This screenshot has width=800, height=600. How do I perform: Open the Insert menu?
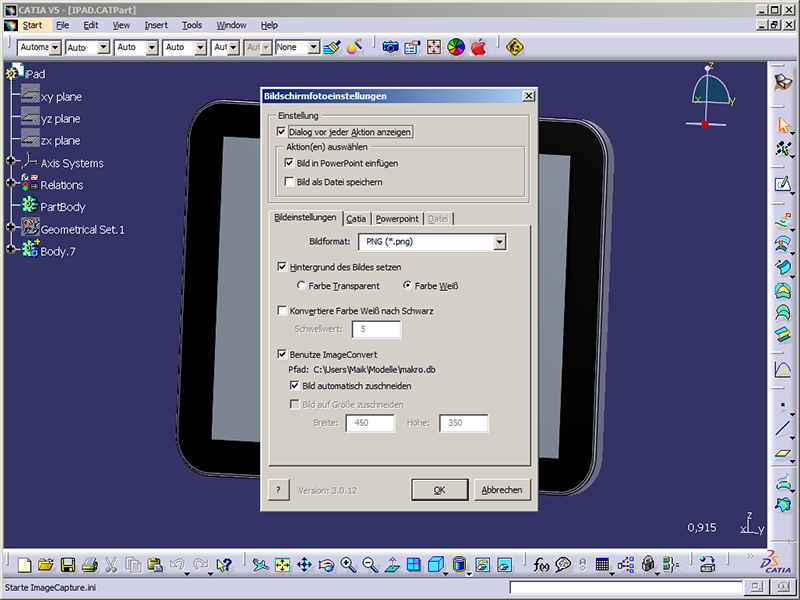pos(156,25)
